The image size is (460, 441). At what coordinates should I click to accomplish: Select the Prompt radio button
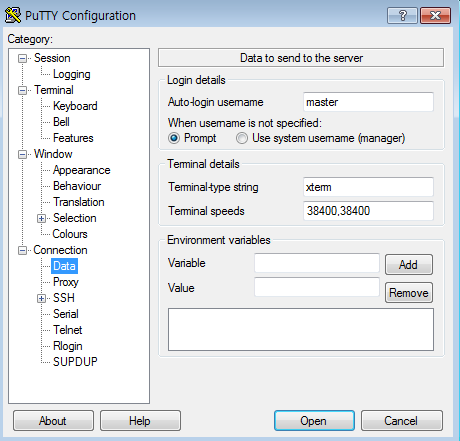point(174,138)
